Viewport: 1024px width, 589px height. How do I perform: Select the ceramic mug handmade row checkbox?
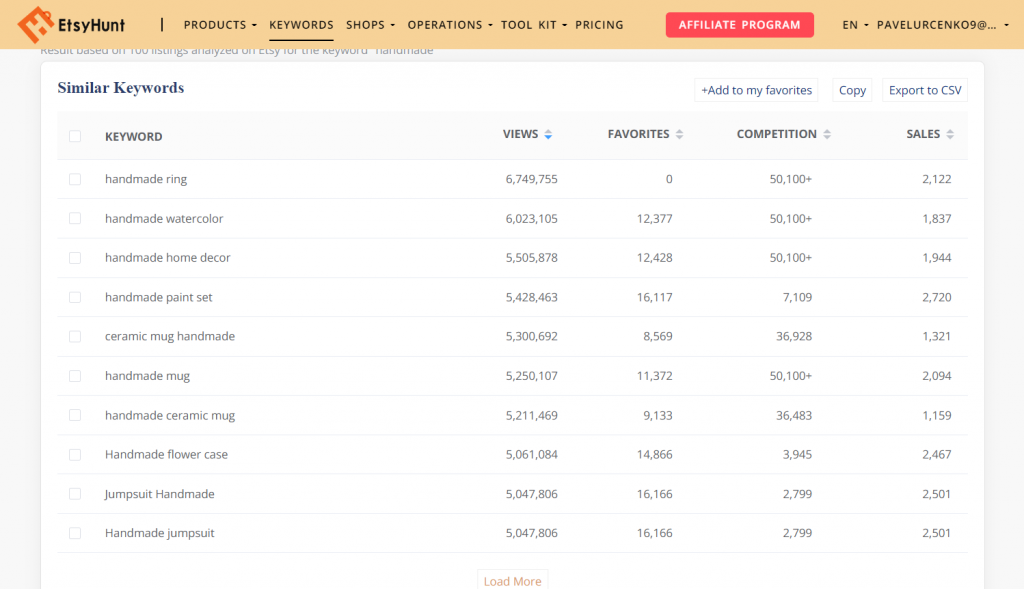[x=75, y=337]
